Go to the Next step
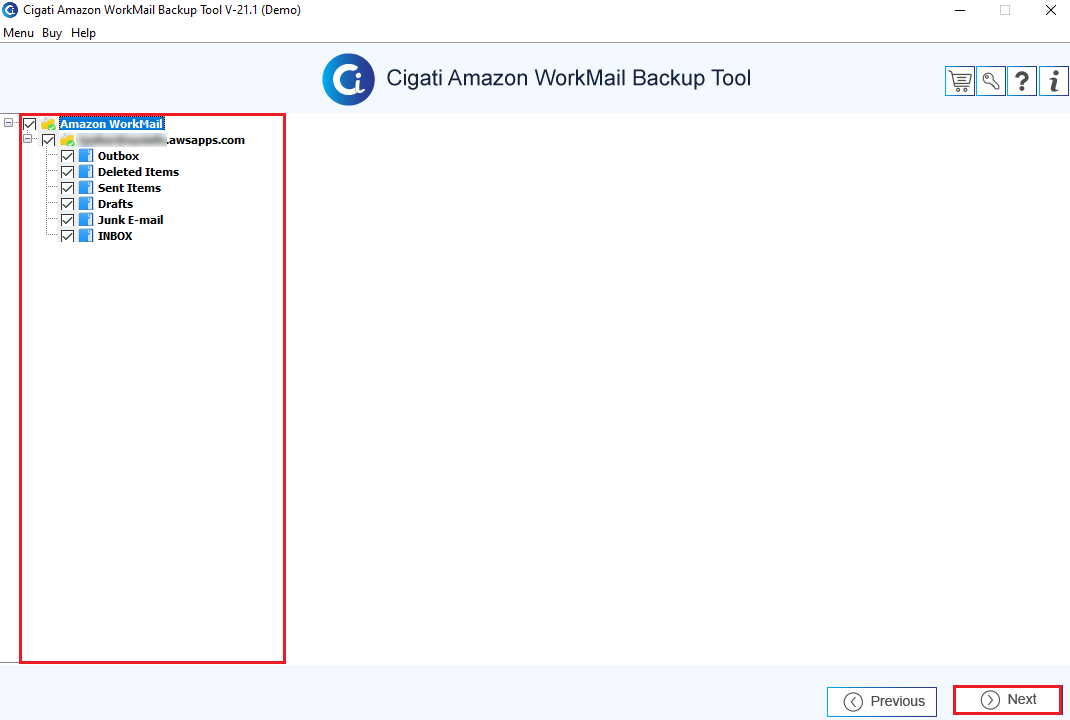The height and width of the screenshot is (720, 1070). tap(1007, 700)
